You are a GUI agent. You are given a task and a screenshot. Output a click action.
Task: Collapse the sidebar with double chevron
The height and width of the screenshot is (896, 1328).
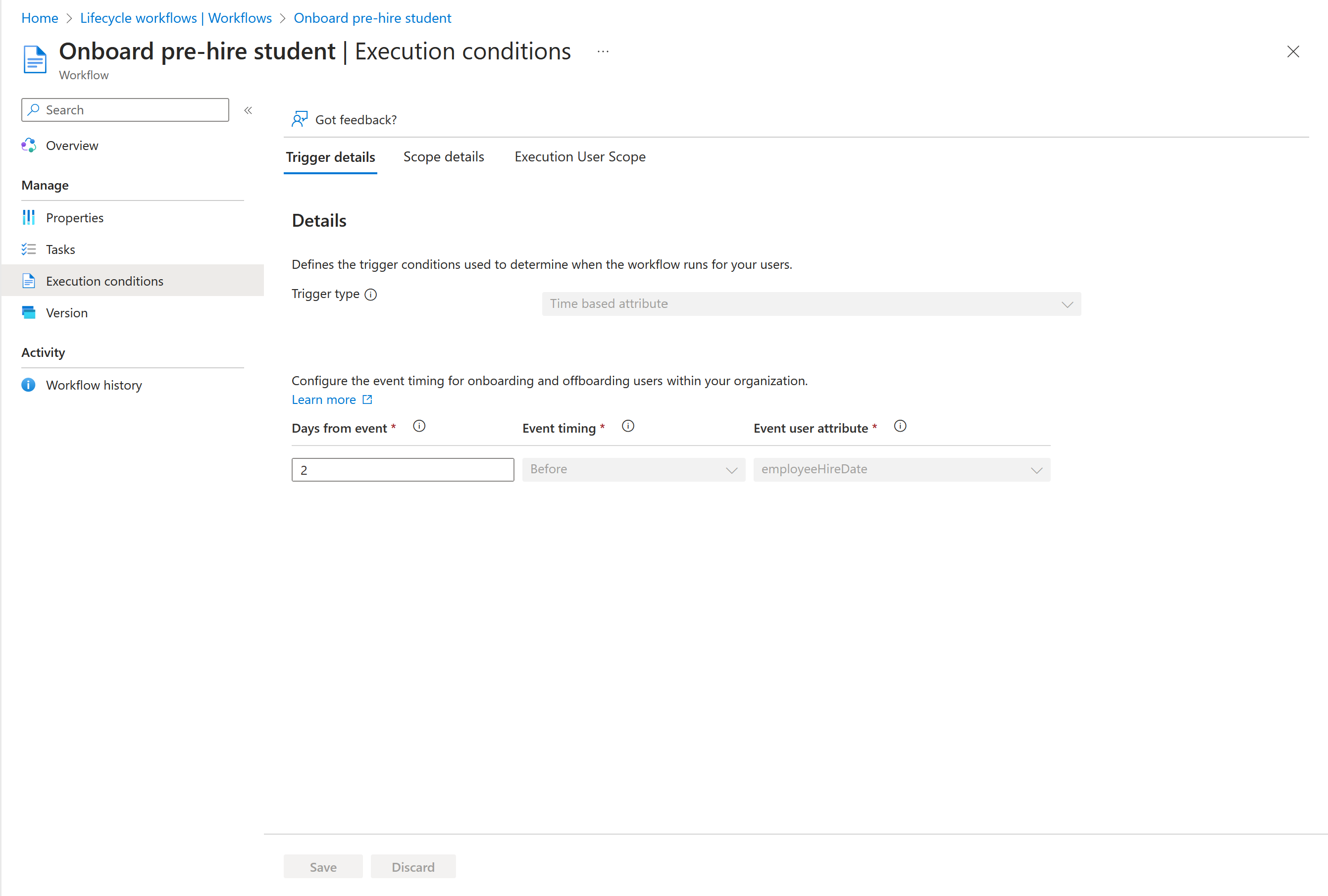pos(248,110)
